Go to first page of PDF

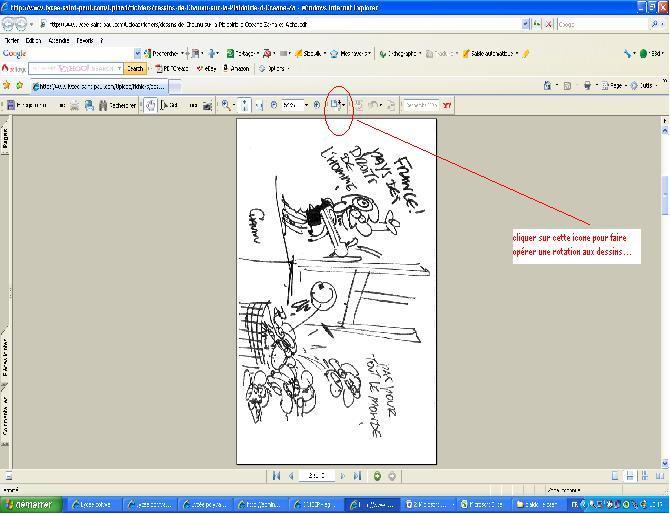pos(276,476)
